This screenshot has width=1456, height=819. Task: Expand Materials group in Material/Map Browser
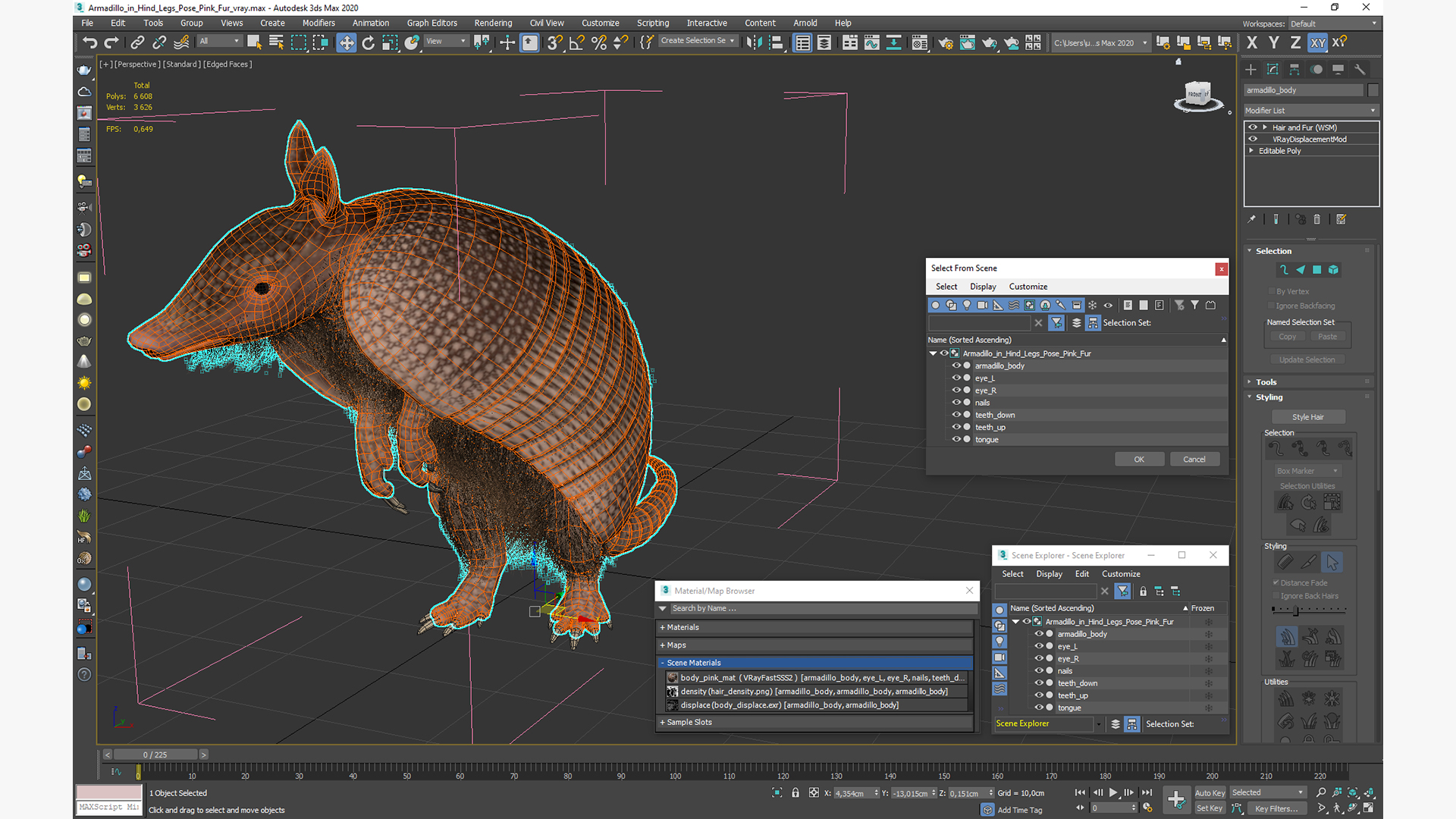tap(815, 627)
